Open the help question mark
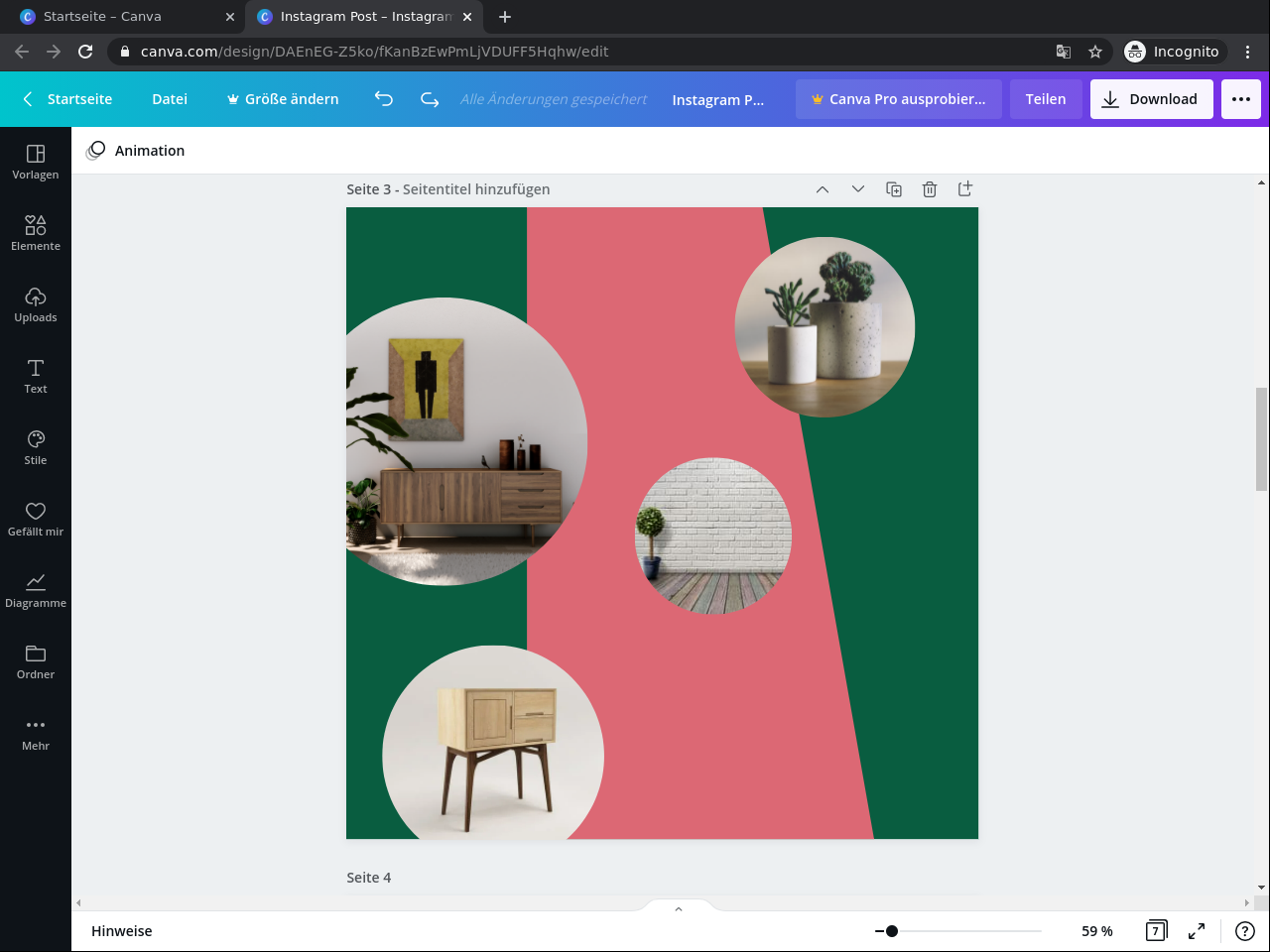 coord(1245,931)
